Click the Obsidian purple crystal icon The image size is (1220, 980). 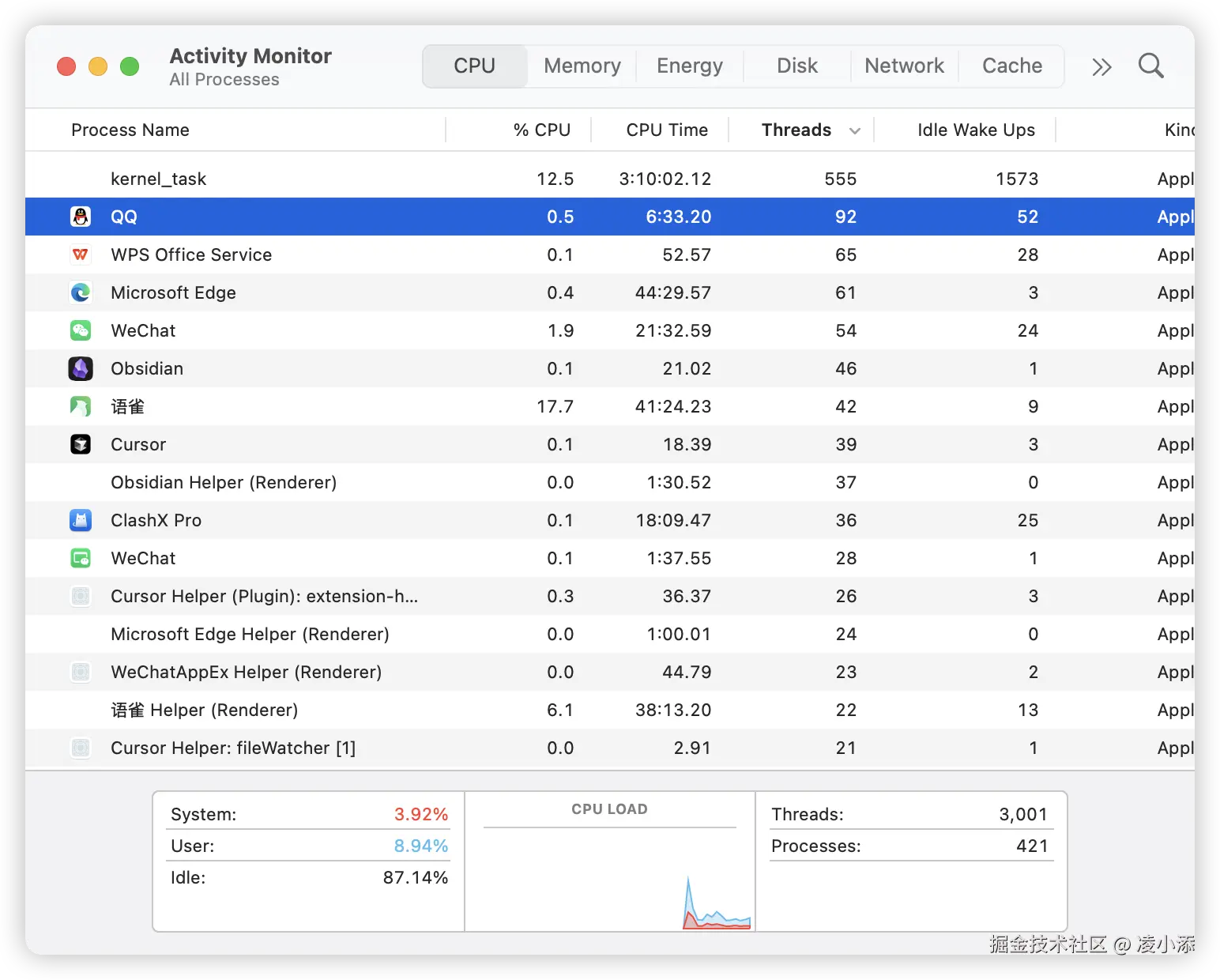[x=81, y=368]
